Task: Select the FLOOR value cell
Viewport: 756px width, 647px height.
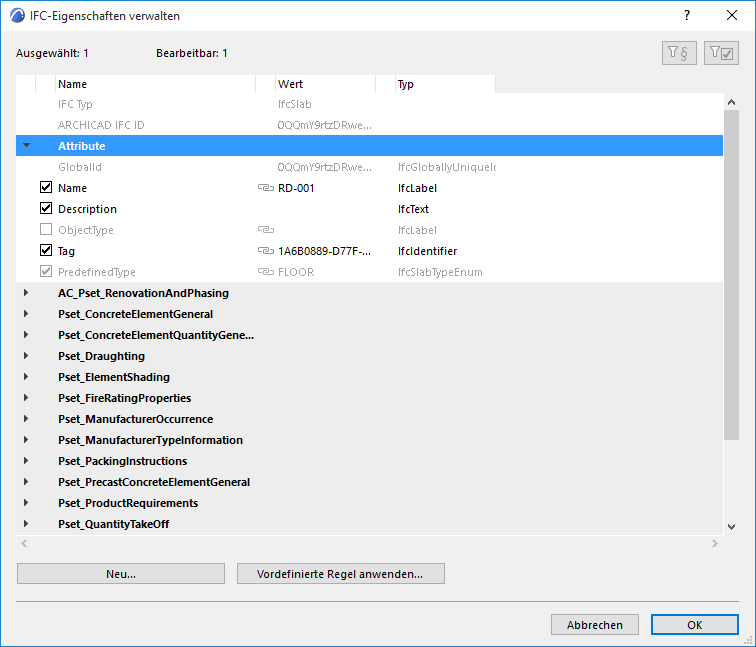Action: pyautogui.click(x=296, y=272)
